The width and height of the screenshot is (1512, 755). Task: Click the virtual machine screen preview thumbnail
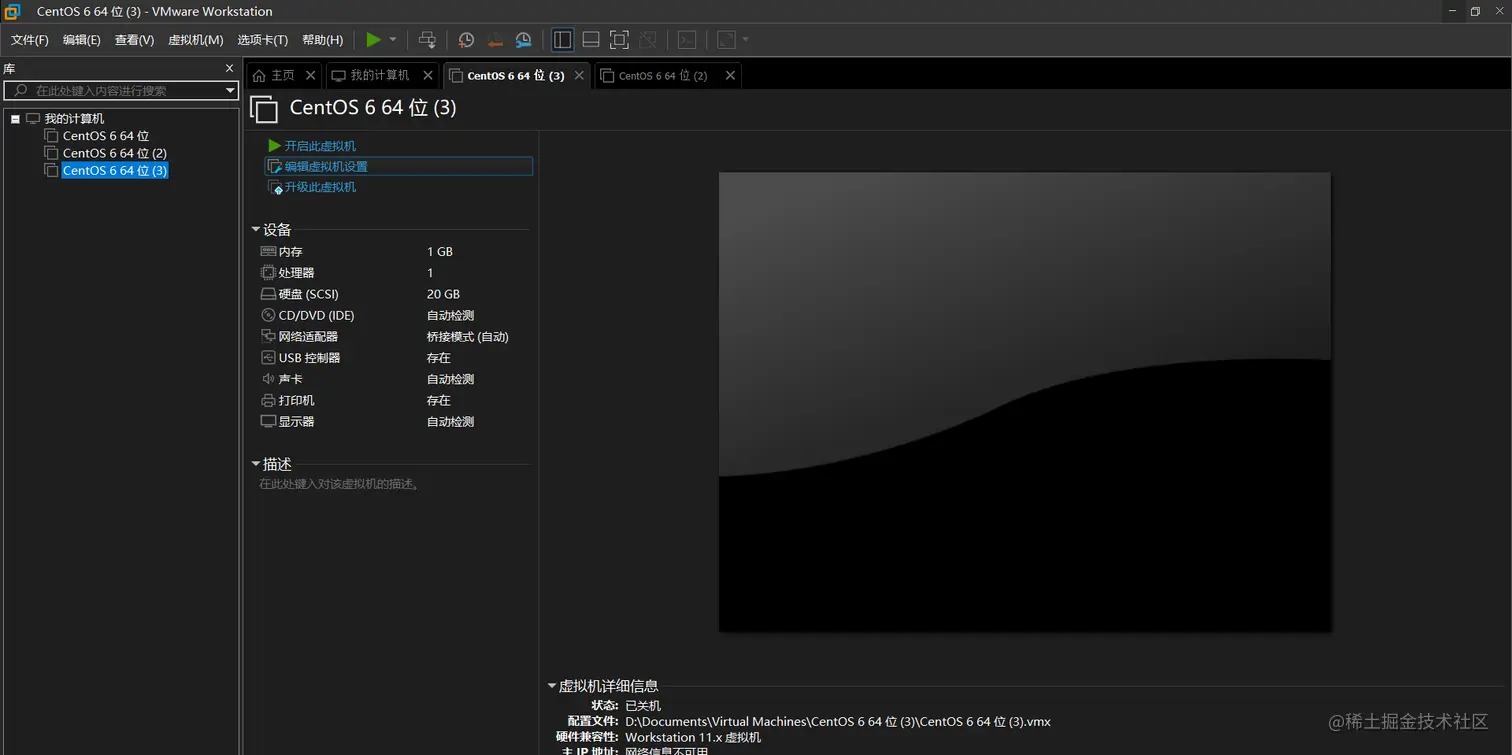pos(1025,402)
